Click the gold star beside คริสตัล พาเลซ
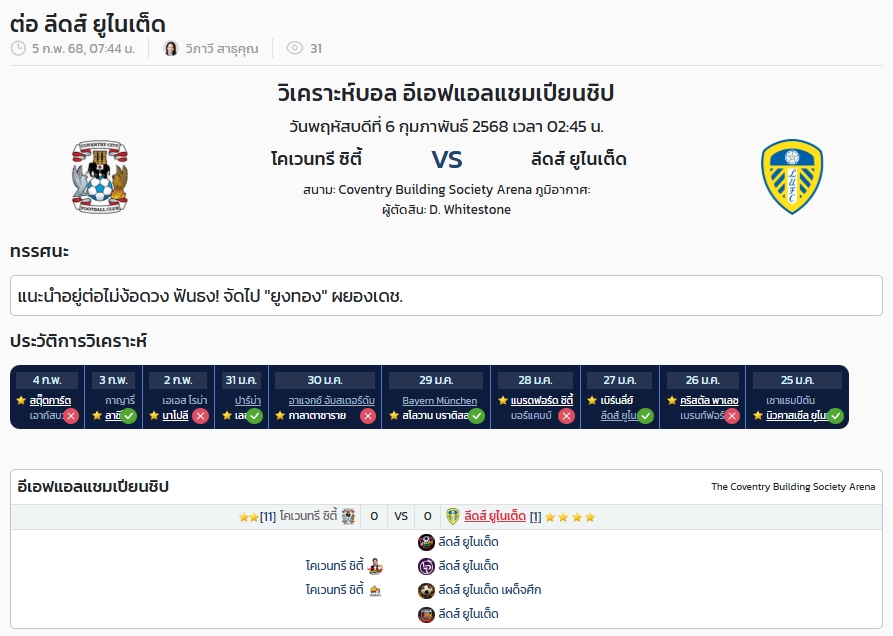Screen dimensions: 893x636 click(x=672, y=400)
